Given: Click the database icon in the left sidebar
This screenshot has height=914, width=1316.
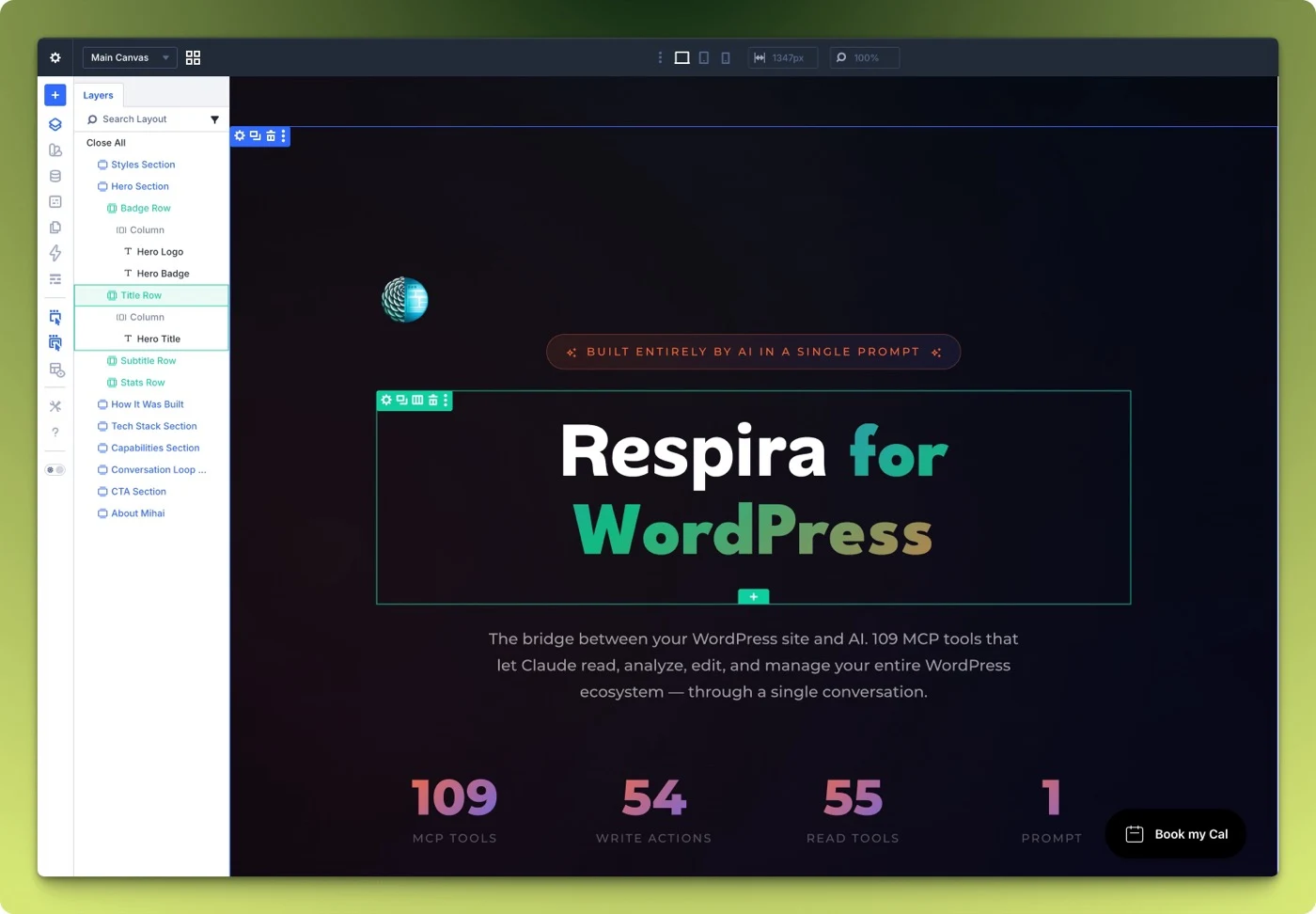Looking at the screenshot, I should (55, 175).
